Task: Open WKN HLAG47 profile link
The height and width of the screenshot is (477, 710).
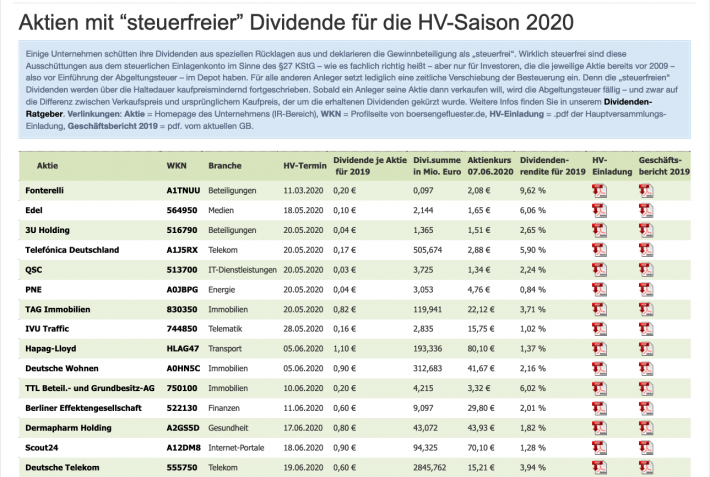Action: tap(183, 349)
